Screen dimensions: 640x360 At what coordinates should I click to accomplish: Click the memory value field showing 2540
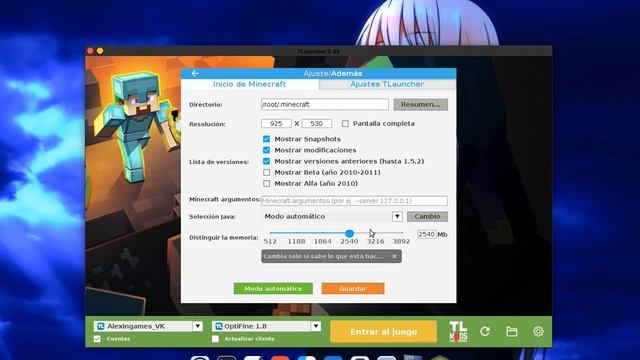427,234
